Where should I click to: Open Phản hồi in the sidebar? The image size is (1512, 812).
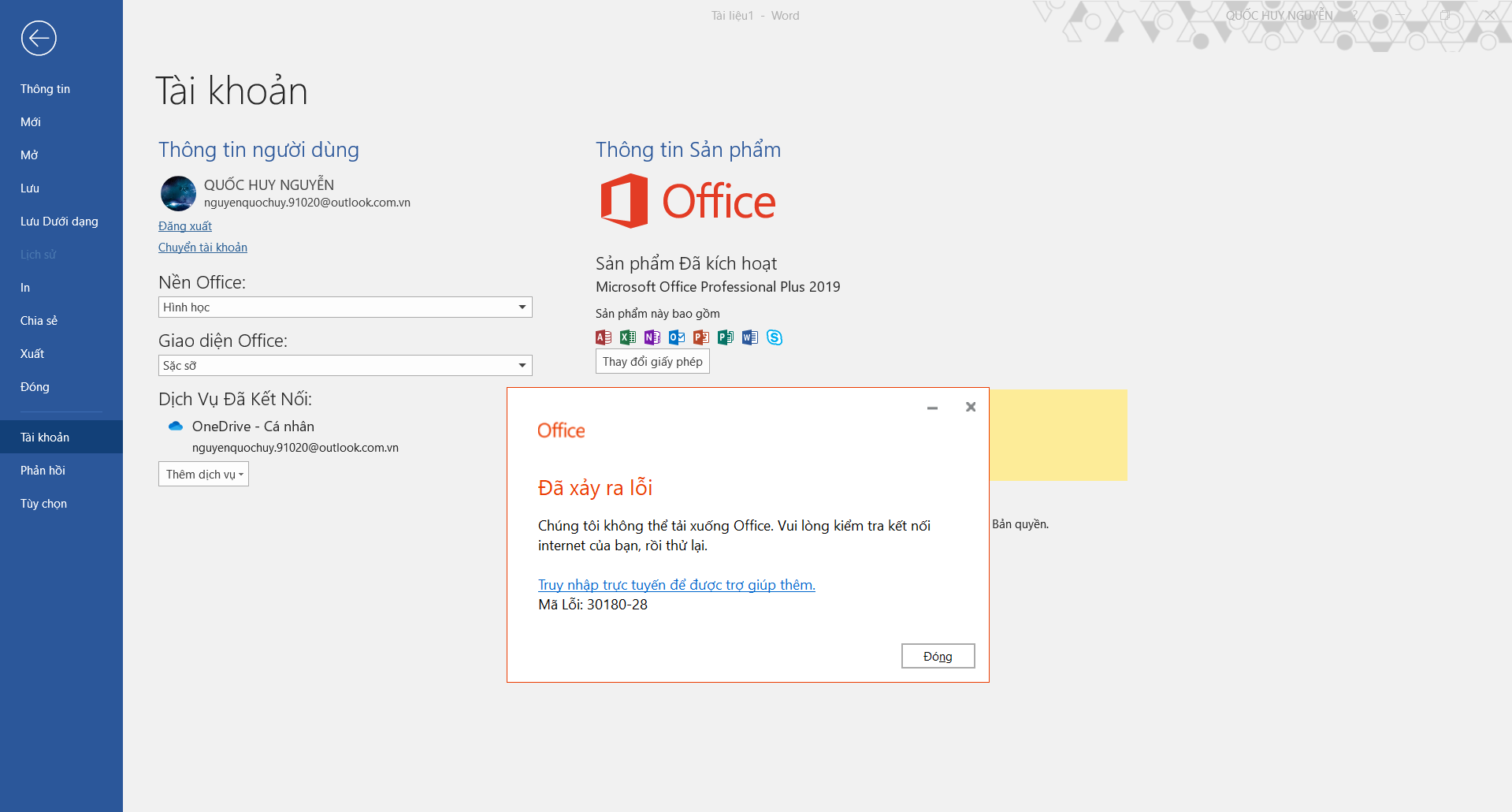(61, 471)
